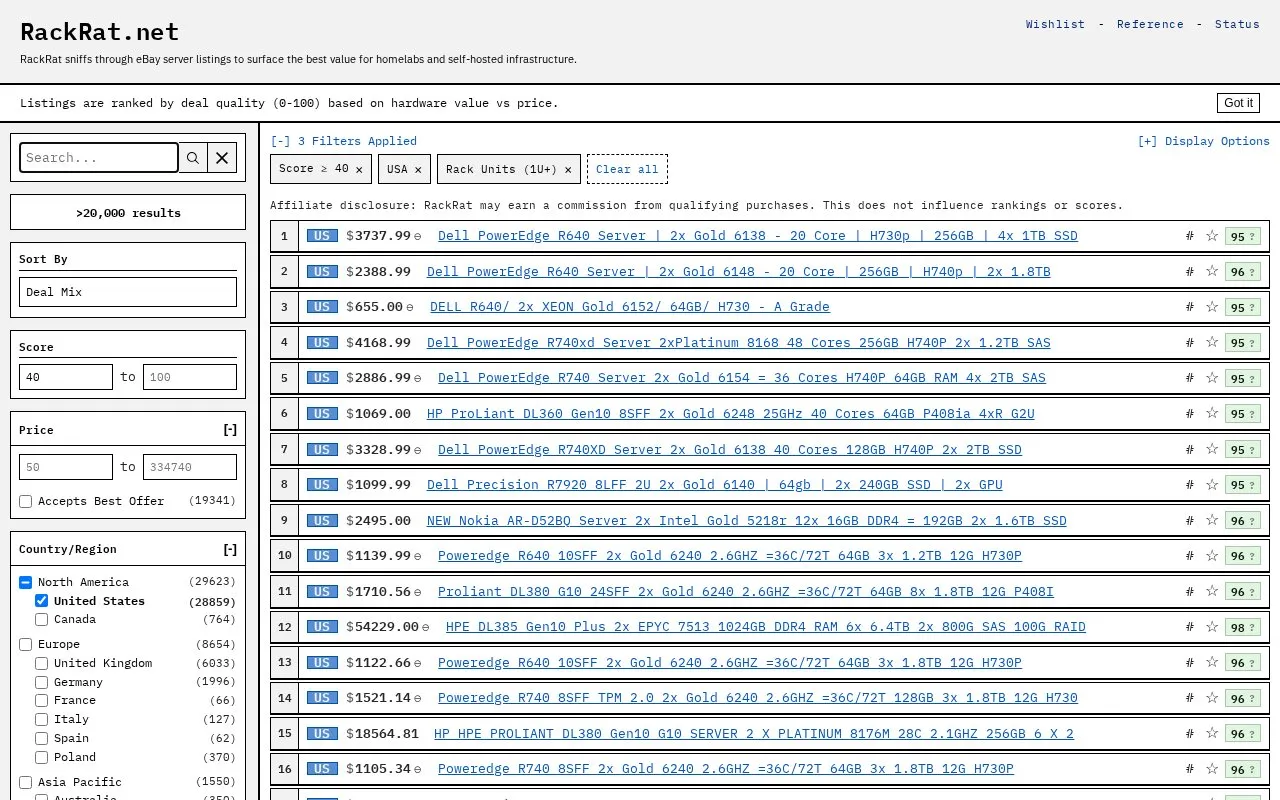Go to the Reference page
This screenshot has height=800, width=1280.
pos(1150,24)
